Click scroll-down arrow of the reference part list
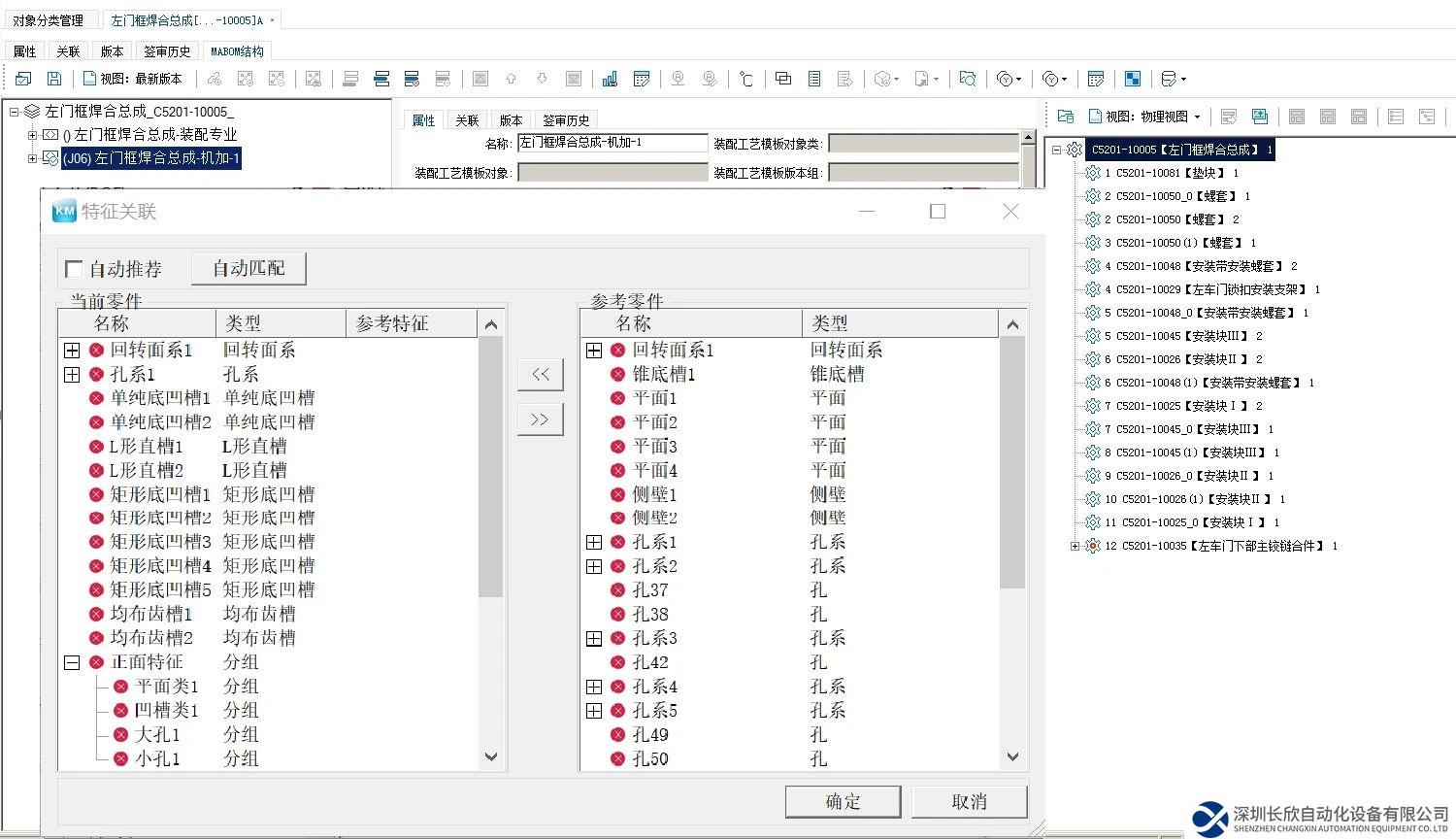This screenshot has height=839, width=1456. (x=1012, y=756)
